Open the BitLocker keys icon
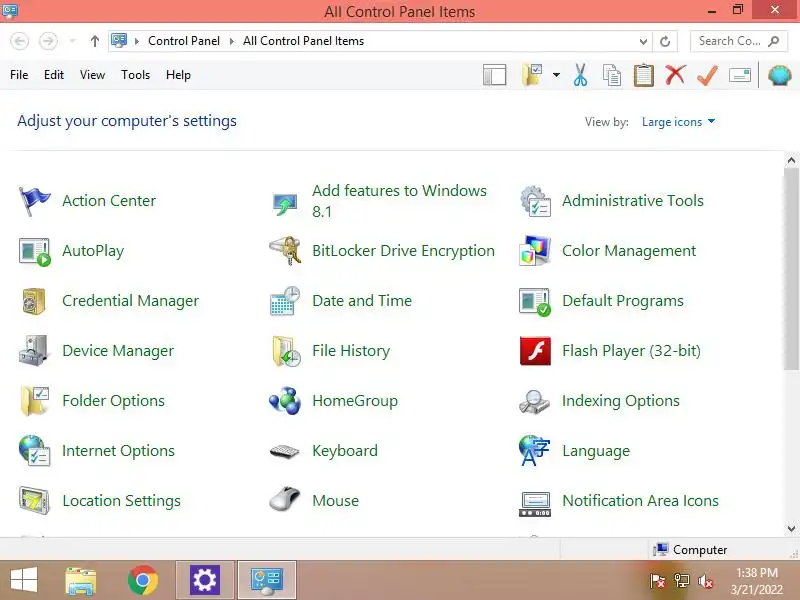Image resolution: width=800 pixels, height=600 pixels. (285, 251)
